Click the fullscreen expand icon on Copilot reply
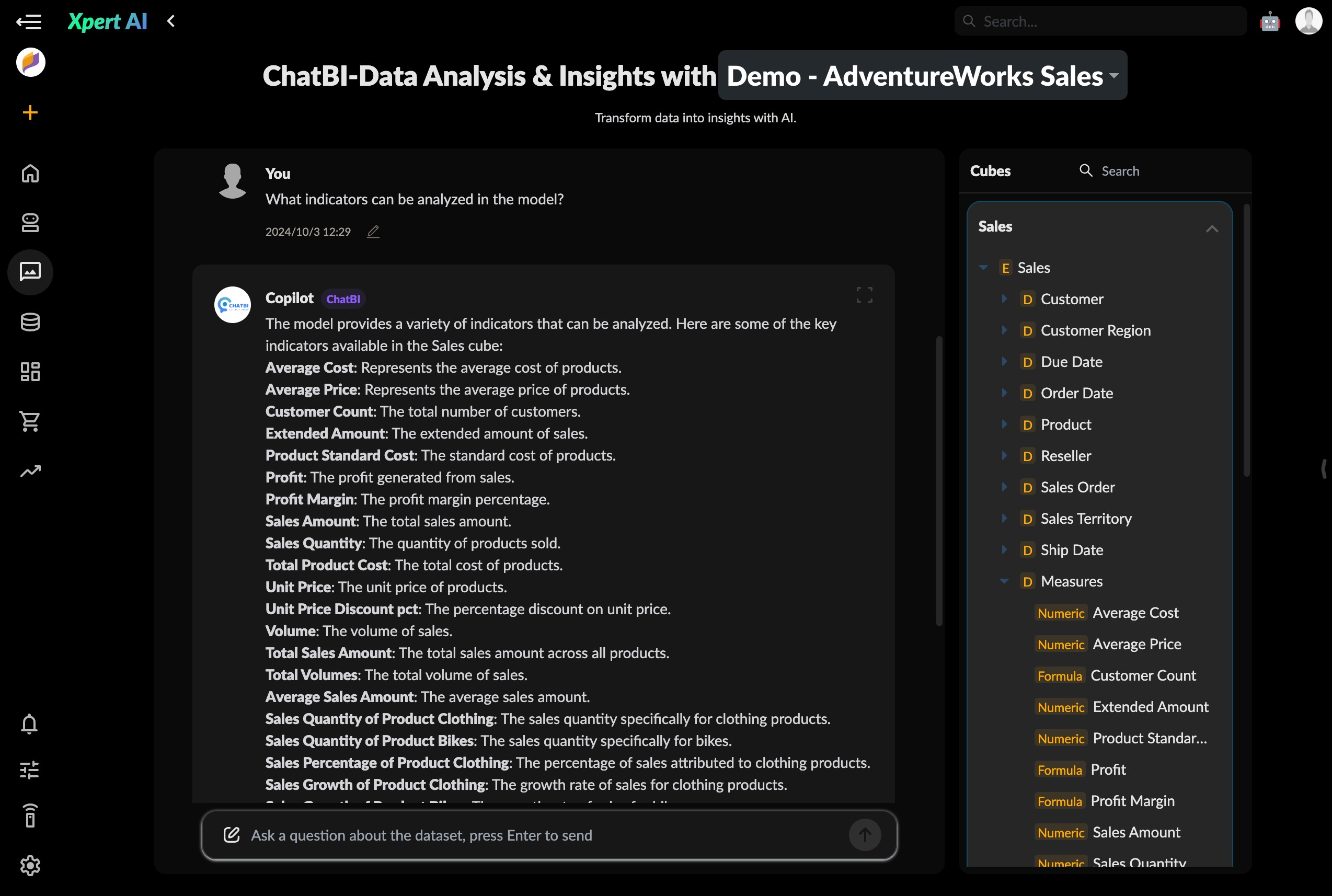The height and width of the screenshot is (896, 1332). [864, 295]
